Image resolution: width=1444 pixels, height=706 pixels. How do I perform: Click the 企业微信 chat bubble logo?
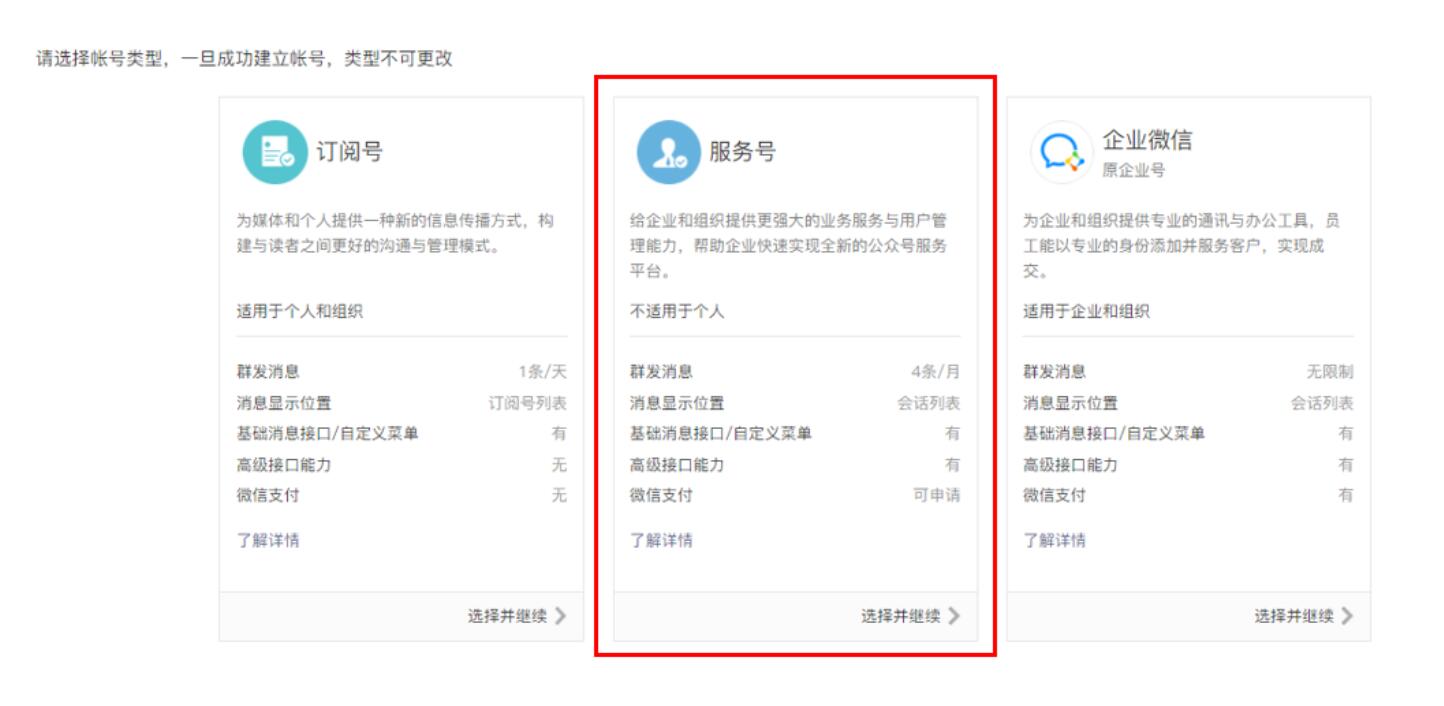1061,152
